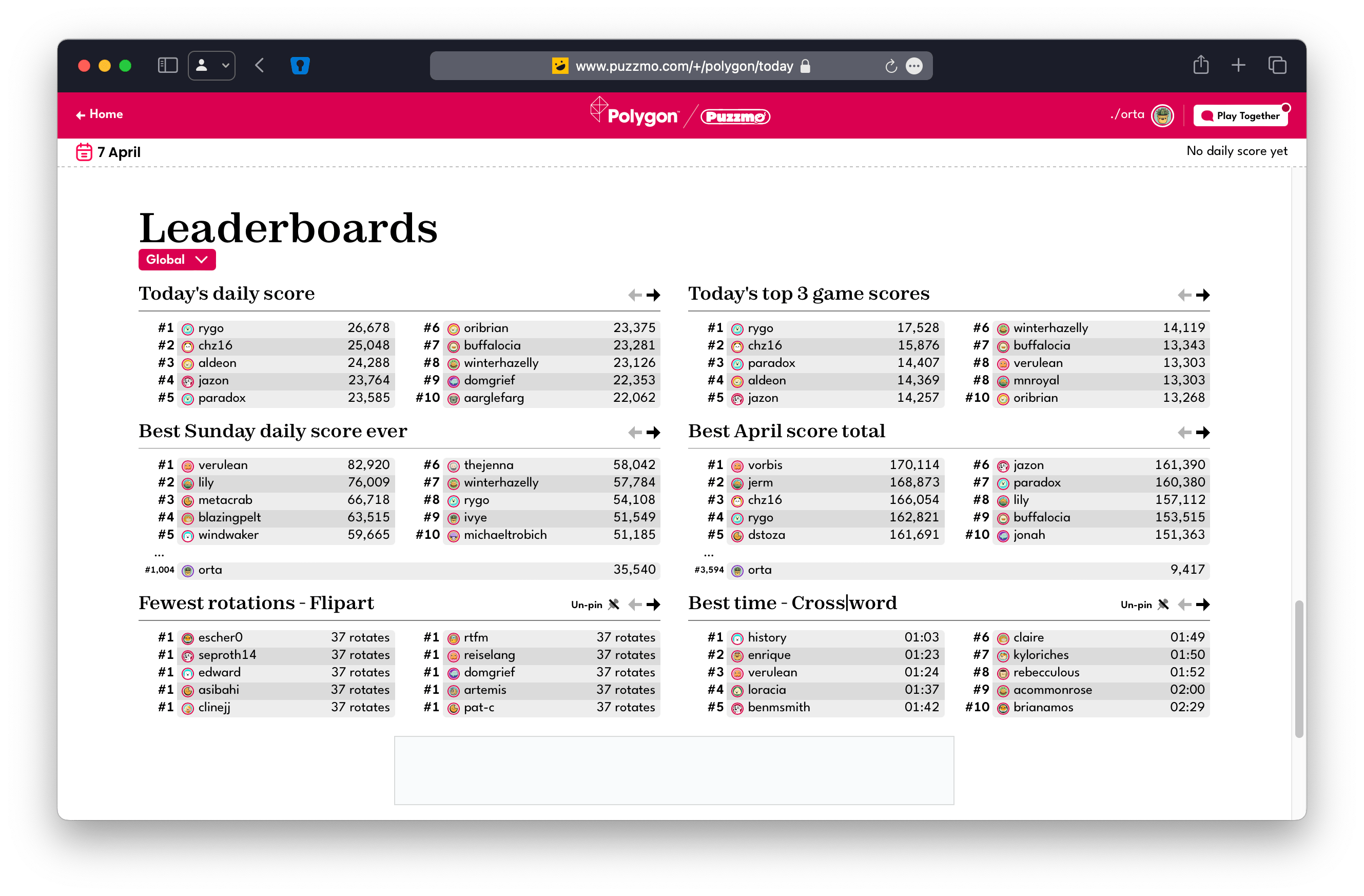The width and height of the screenshot is (1364, 896).
Task: Click the Puzzmo logo in the header
Action: click(x=735, y=116)
